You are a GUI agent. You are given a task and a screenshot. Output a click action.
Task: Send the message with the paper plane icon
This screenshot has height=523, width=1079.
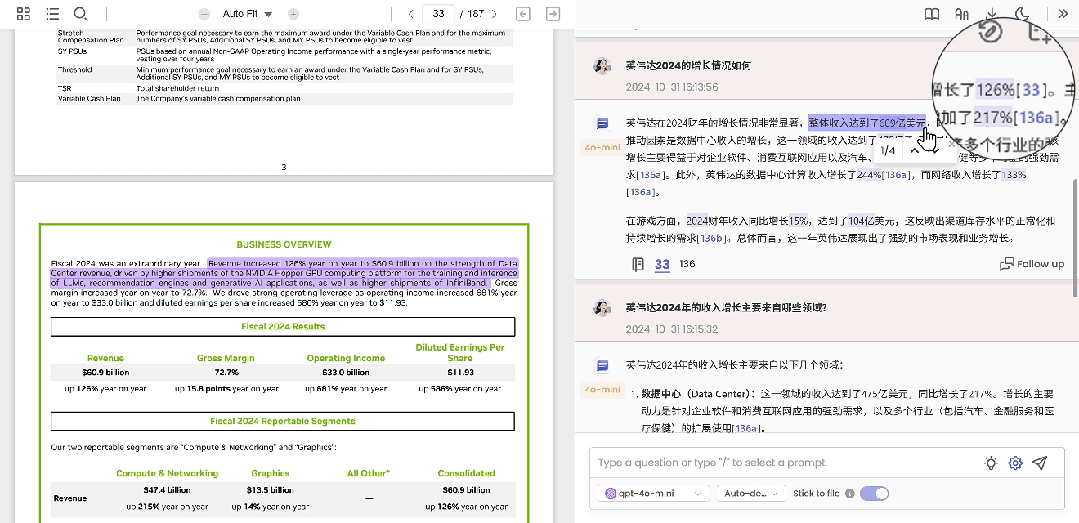click(1040, 463)
